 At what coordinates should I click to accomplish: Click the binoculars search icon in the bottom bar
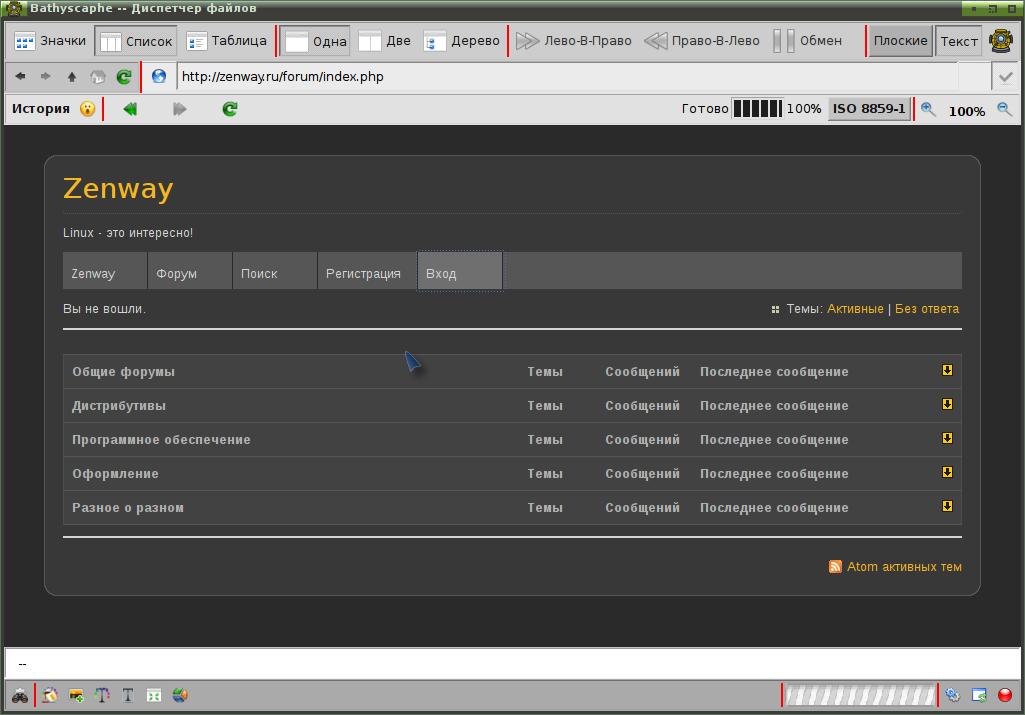(x=20, y=695)
